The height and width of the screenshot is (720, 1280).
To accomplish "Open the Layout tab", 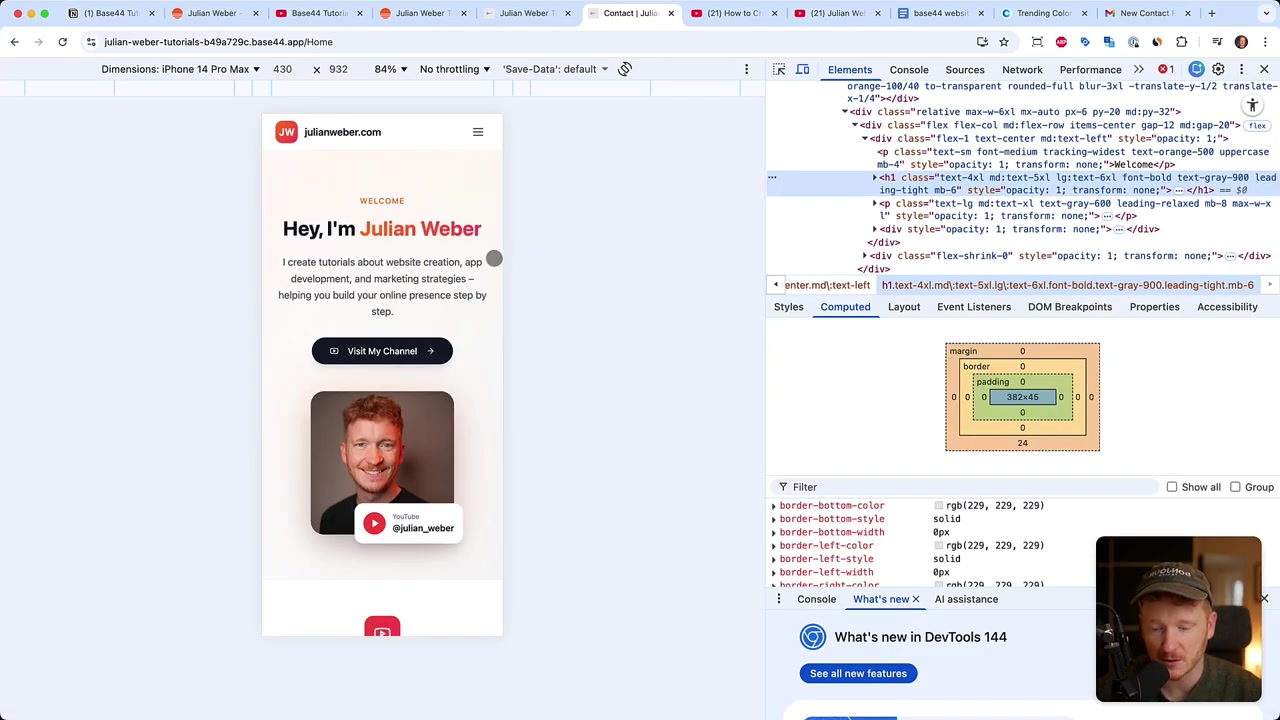I will [x=904, y=307].
